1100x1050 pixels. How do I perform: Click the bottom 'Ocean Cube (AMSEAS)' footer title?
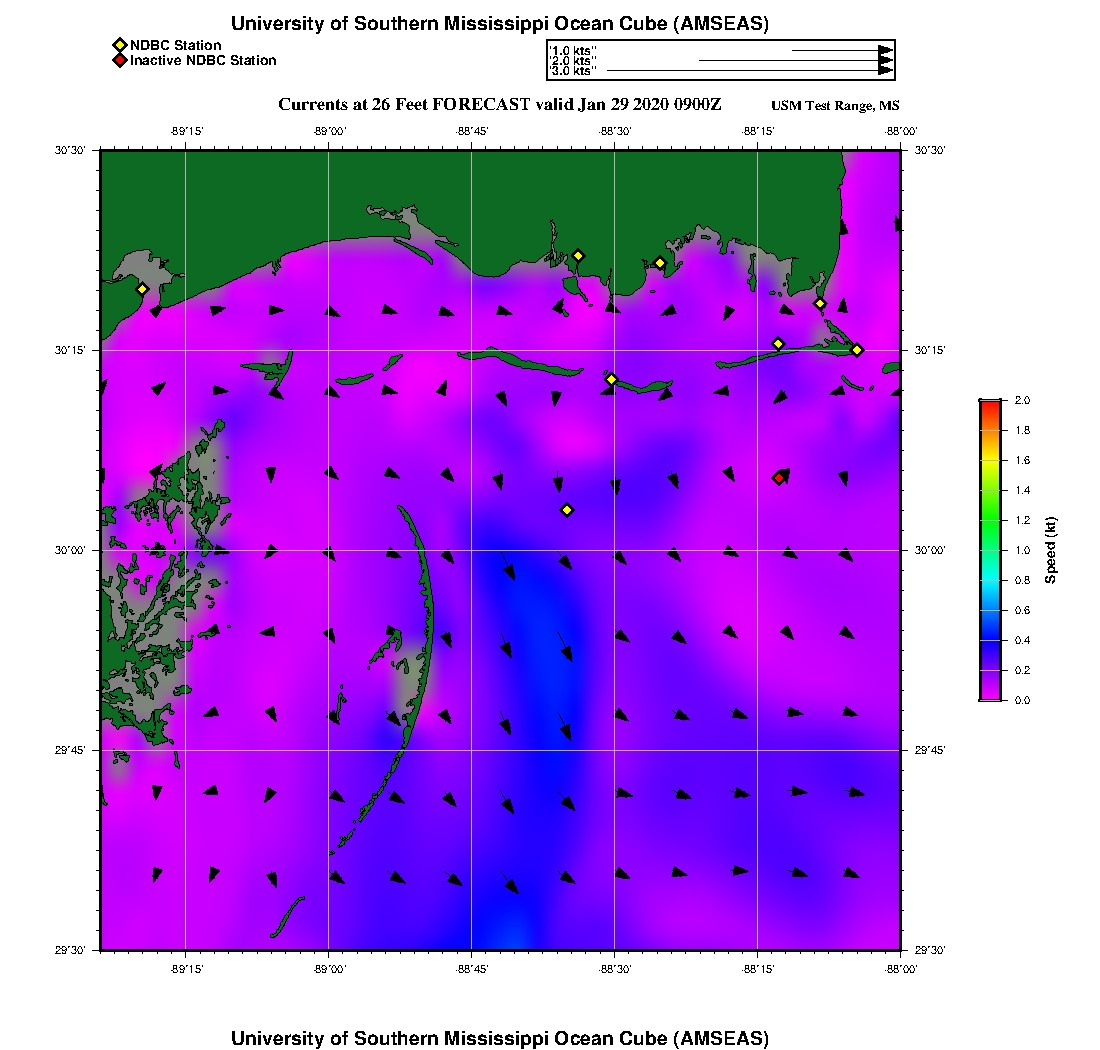coord(500,1037)
